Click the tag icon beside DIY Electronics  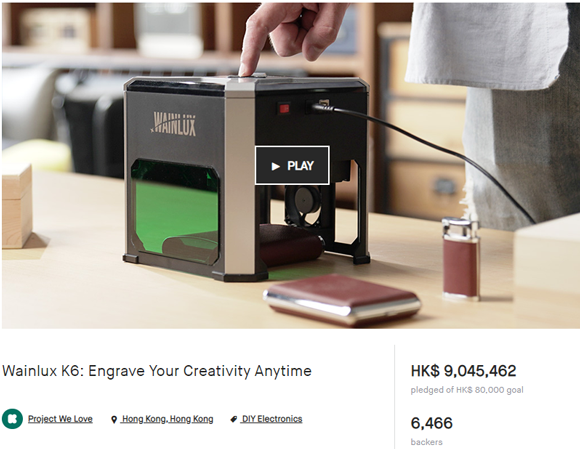point(234,419)
